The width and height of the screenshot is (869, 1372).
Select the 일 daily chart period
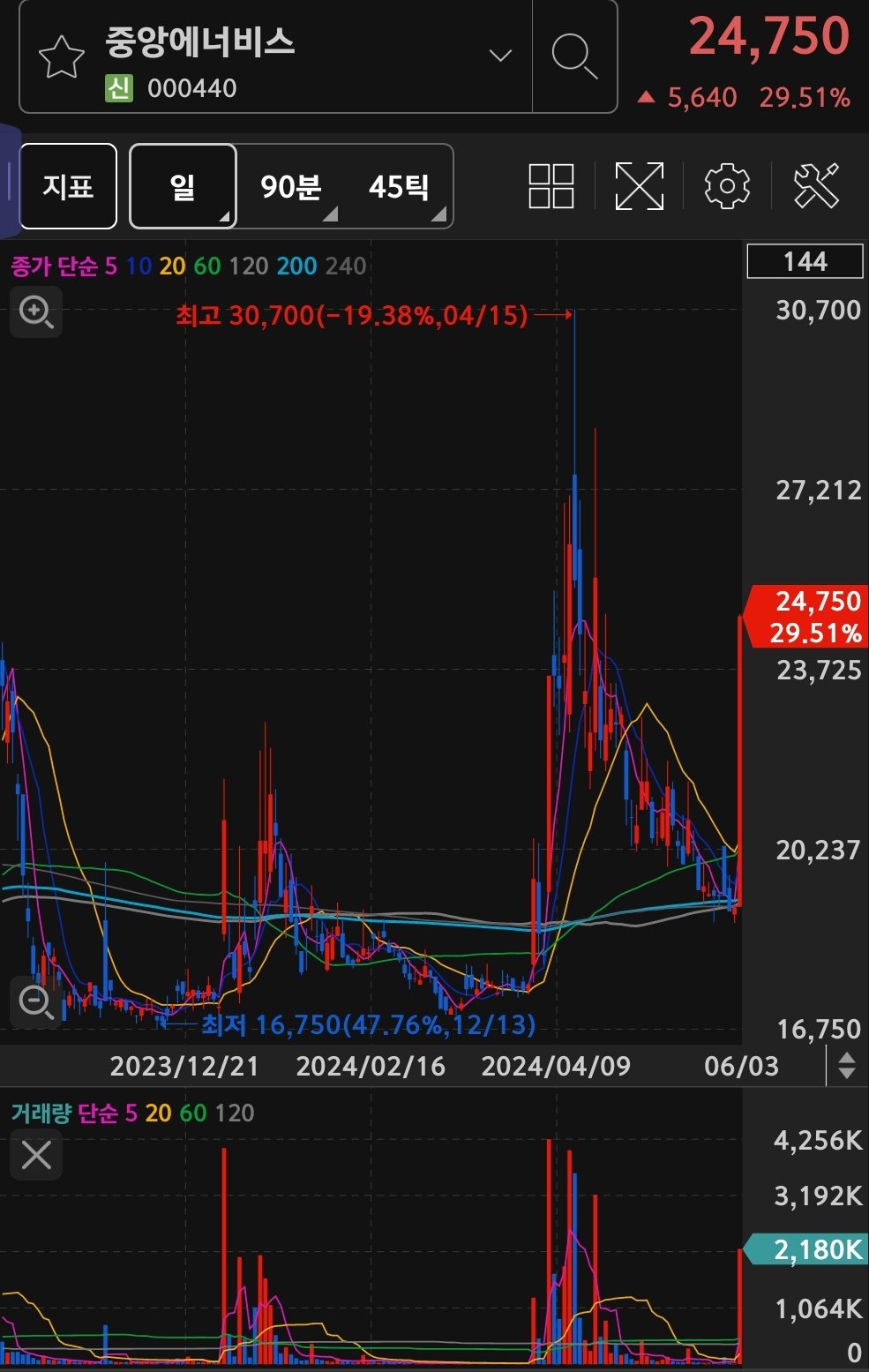pyautogui.click(x=183, y=186)
